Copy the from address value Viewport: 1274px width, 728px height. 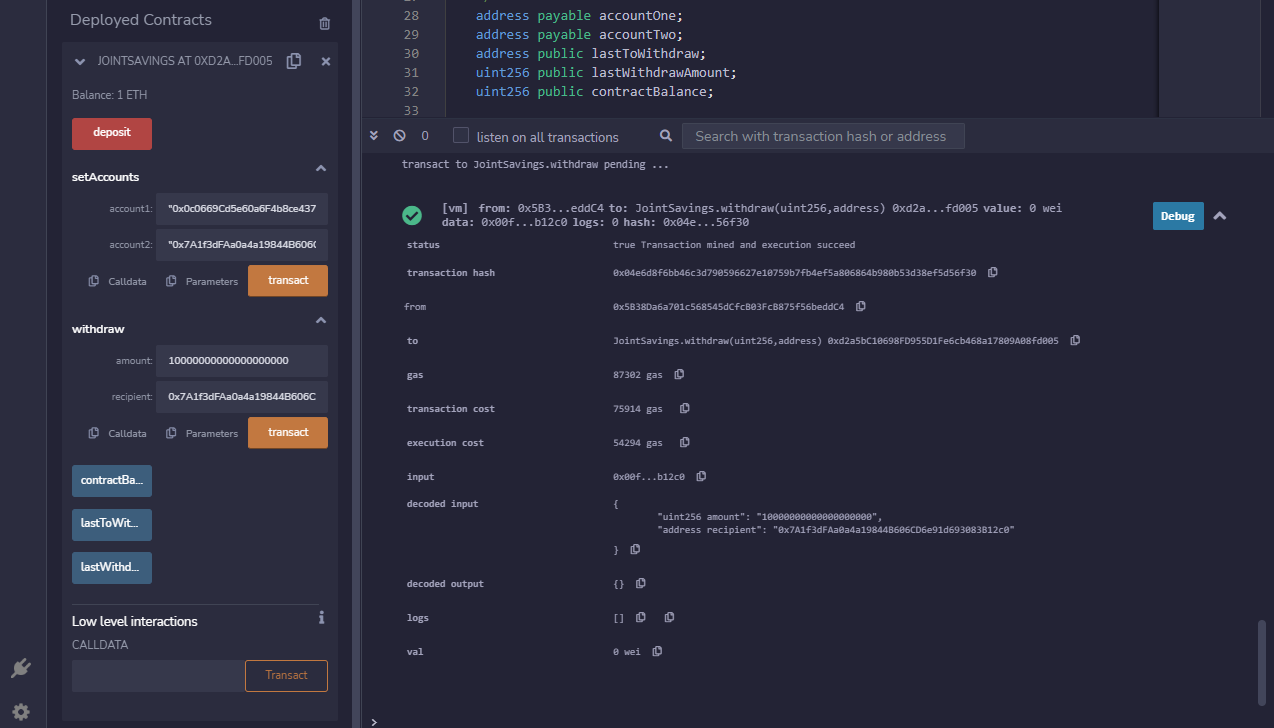861,306
